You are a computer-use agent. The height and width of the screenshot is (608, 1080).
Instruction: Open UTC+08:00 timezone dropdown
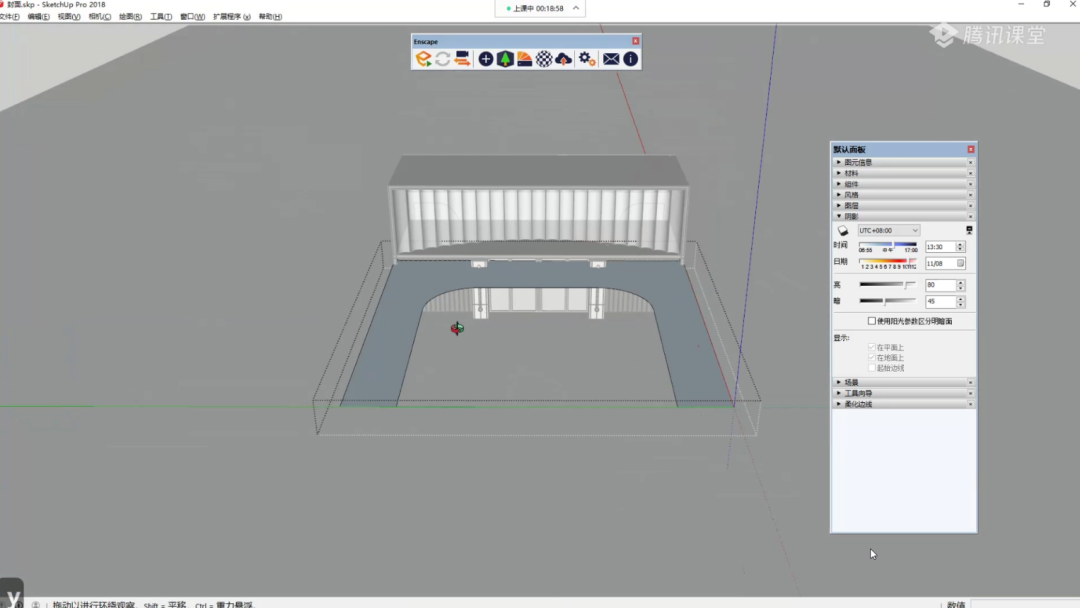889,231
